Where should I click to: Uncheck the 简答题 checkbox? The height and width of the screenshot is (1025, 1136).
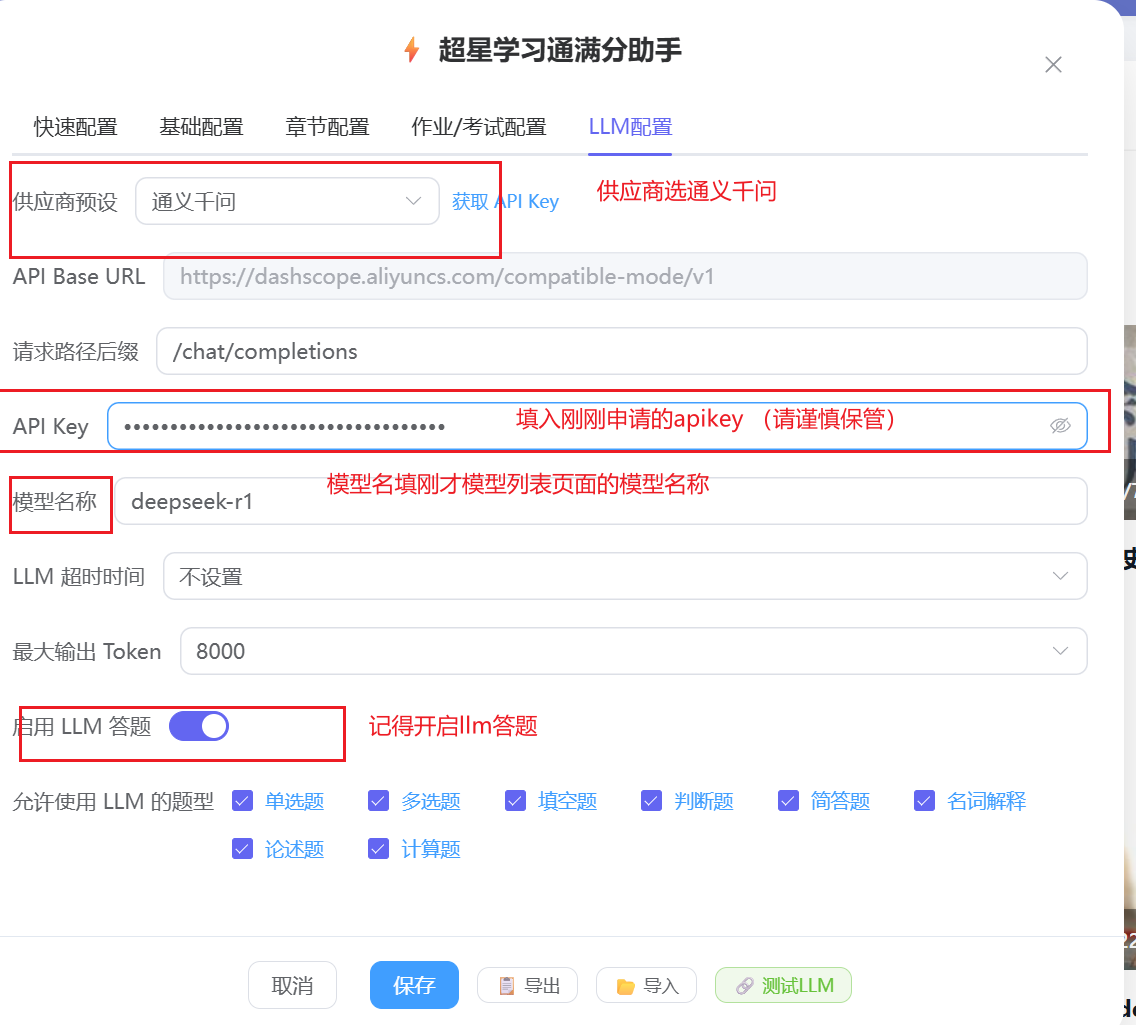(788, 801)
